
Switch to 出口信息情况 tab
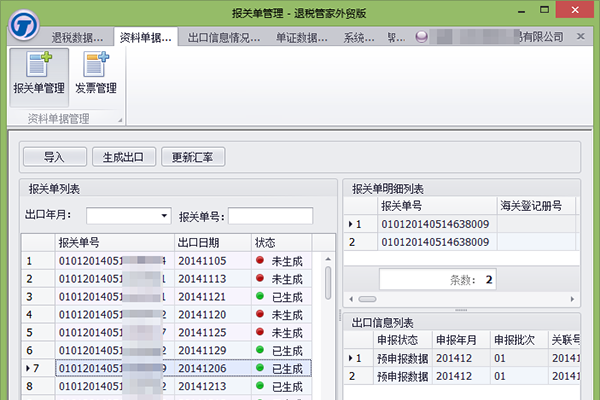tap(224, 38)
